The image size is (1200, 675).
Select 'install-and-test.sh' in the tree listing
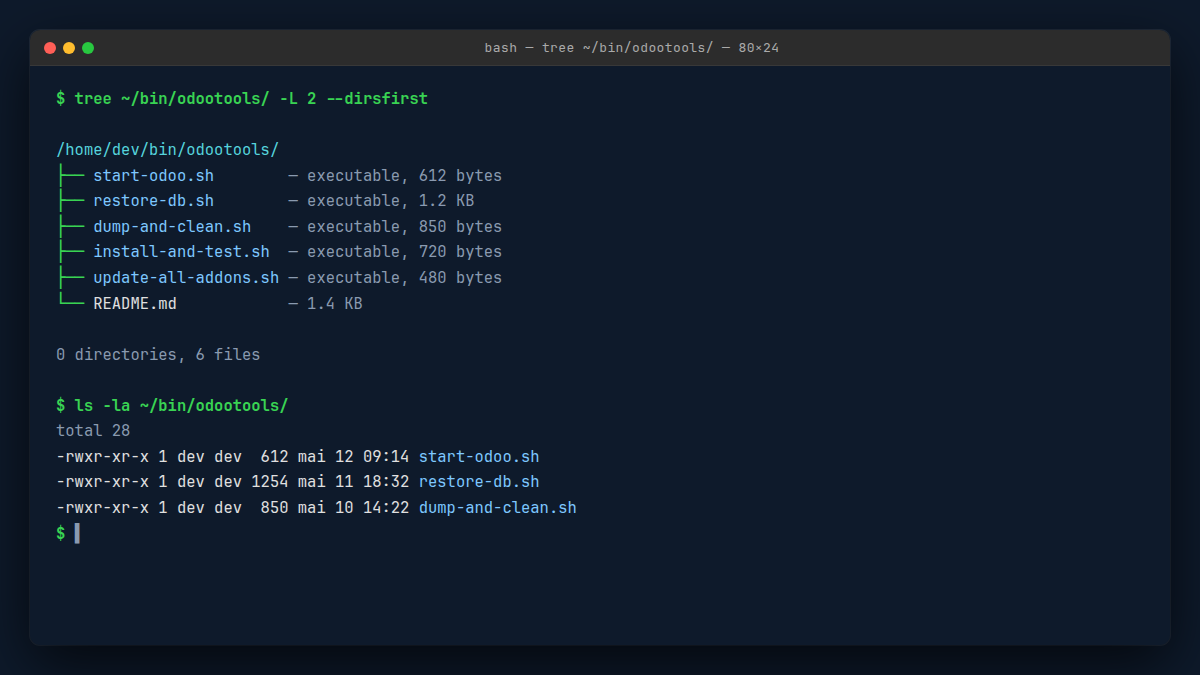click(181, 252)
